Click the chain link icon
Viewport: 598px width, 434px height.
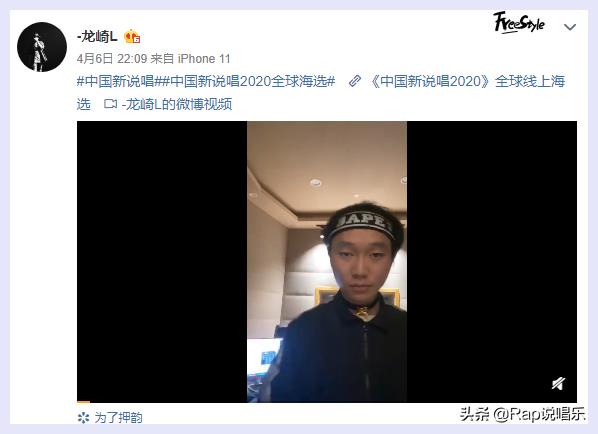(x=355, y=81)
